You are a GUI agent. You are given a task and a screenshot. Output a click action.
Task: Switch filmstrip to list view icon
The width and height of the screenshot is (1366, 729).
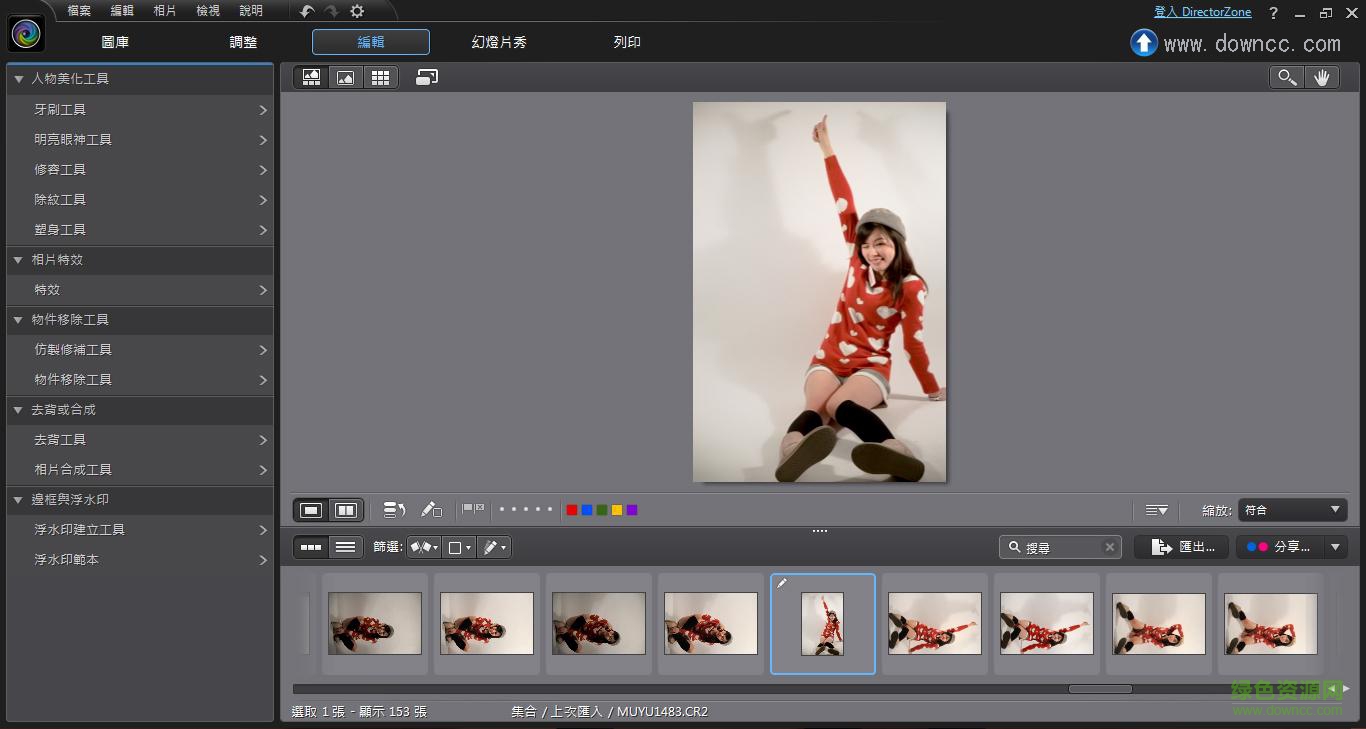pos(345,547)
